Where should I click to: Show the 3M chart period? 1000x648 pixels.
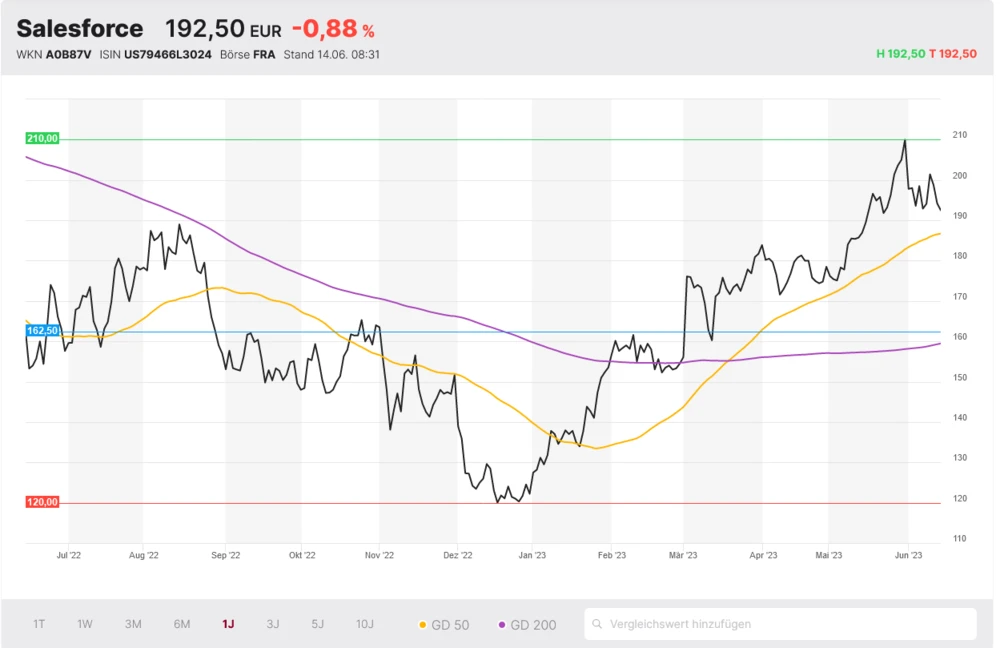pos(133,624)
